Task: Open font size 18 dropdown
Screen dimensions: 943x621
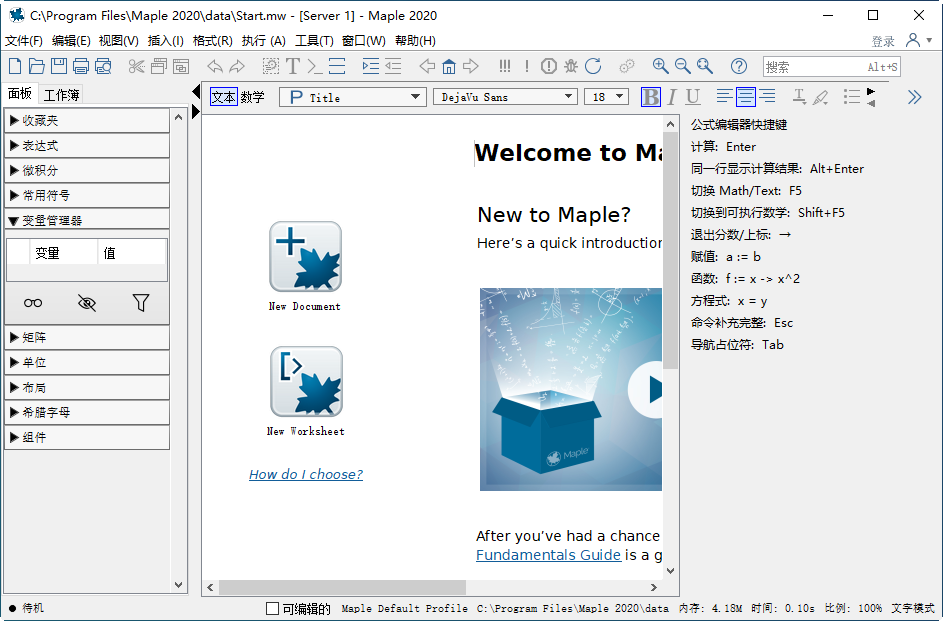Action: point(606,97)
